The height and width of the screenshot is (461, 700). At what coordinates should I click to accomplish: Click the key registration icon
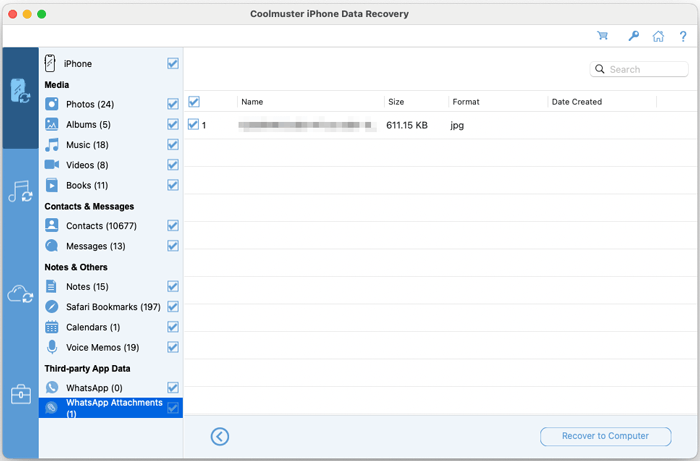(x=633, y=36)
